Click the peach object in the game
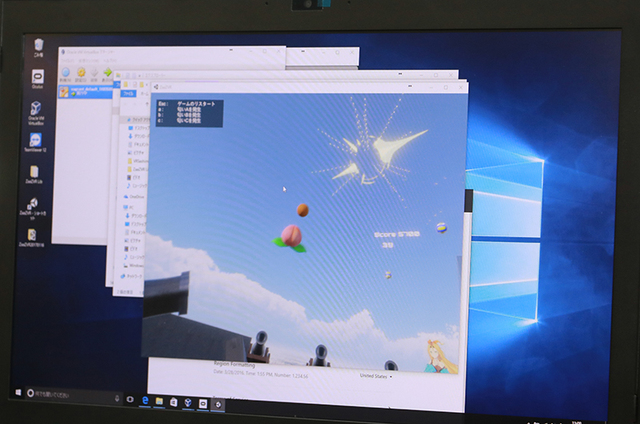 coord(291,237)
